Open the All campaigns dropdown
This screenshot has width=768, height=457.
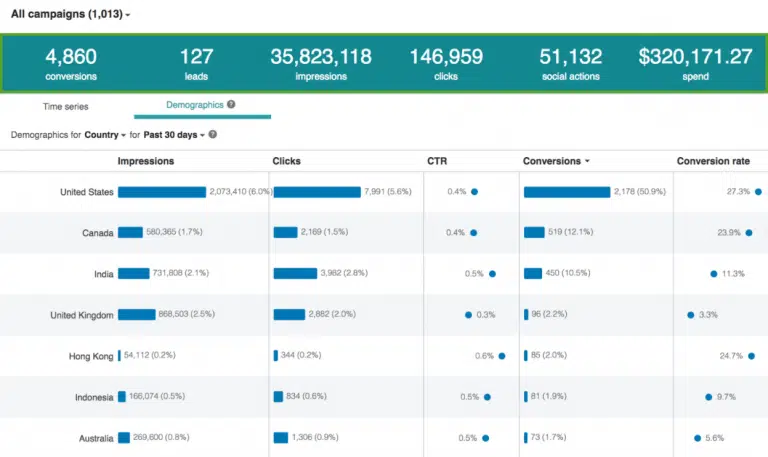pos(70,14)
